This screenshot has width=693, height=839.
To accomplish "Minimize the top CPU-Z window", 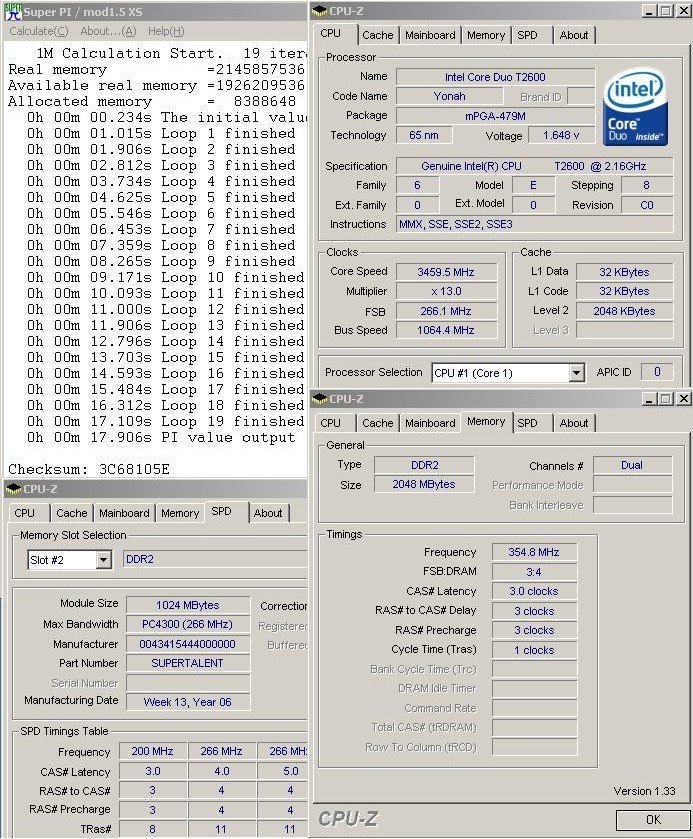I will click(649, 11).
